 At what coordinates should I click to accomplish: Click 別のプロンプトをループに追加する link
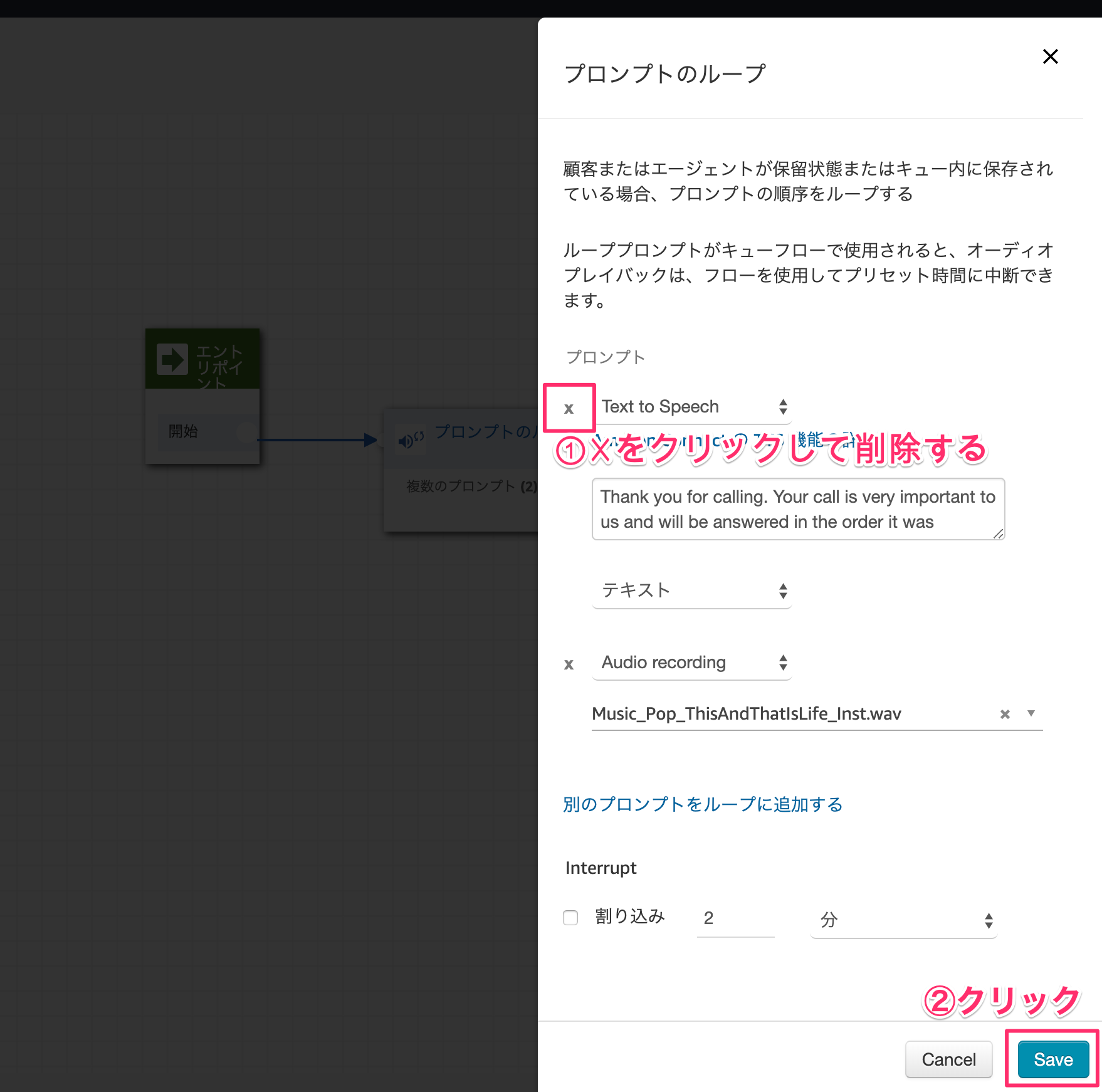coord(703,804)
